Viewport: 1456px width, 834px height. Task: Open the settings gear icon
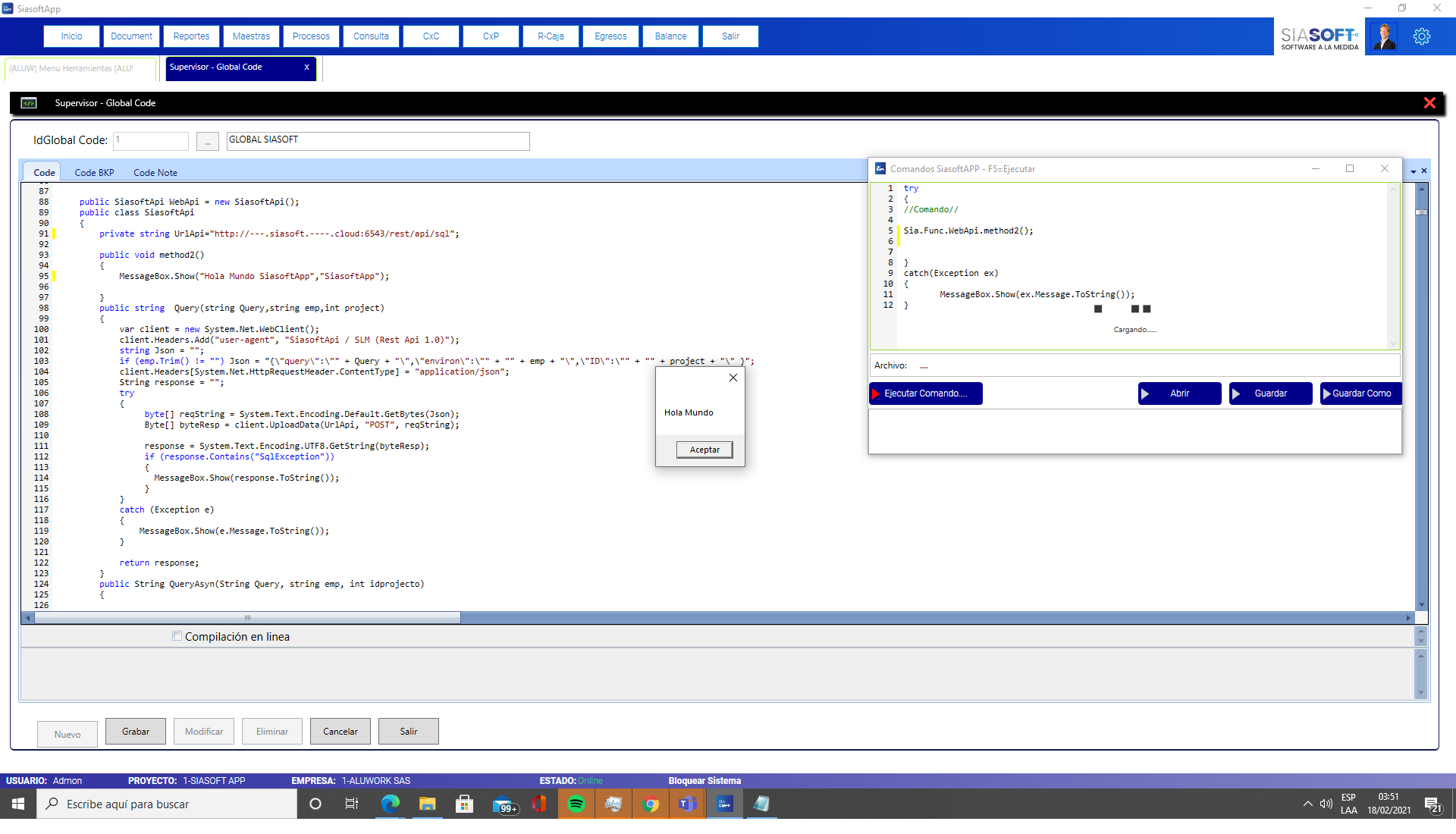[1422, 36]
